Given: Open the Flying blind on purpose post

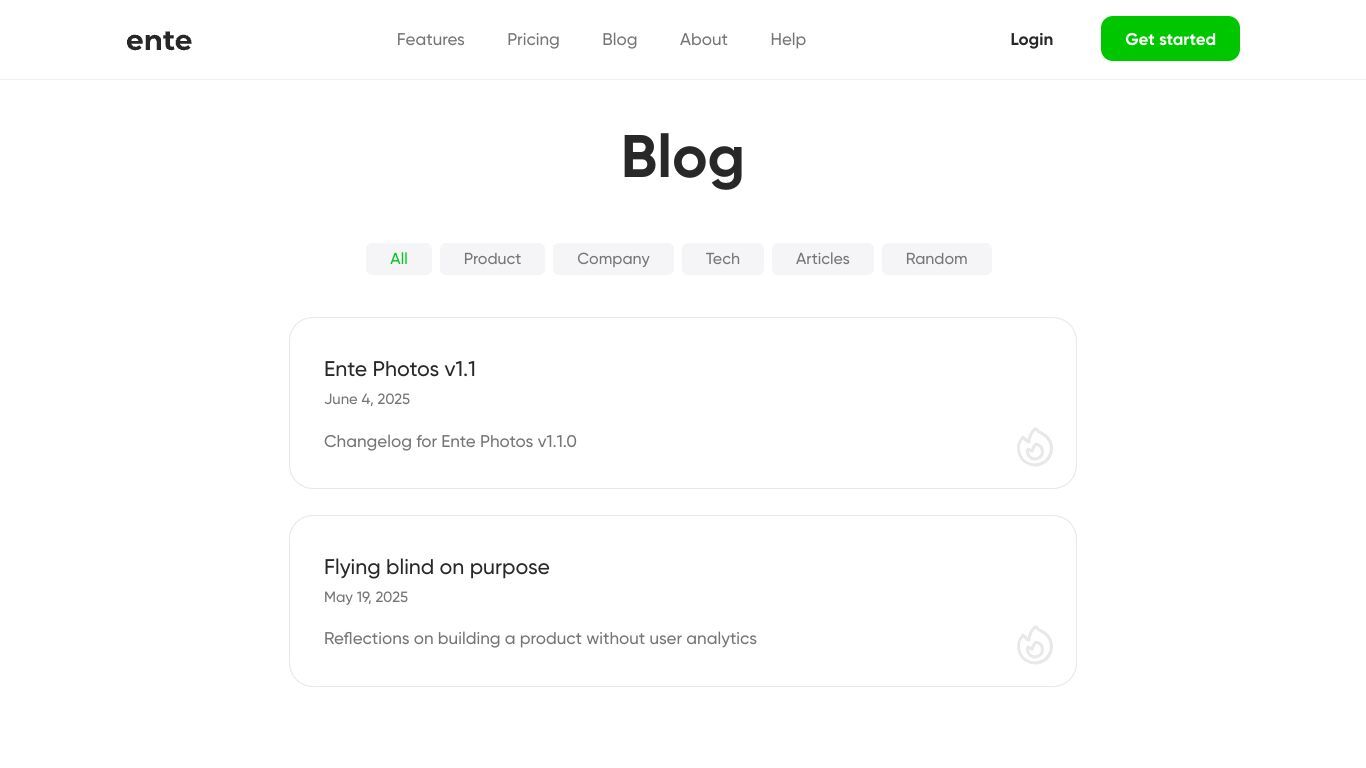Looking at the screenshot, I should [437, 567].
